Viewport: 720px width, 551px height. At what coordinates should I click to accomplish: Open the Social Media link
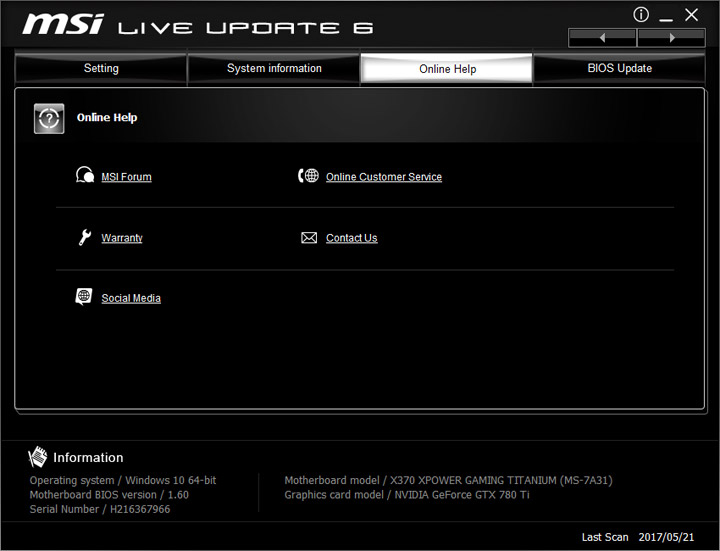(x=131, y=298)
